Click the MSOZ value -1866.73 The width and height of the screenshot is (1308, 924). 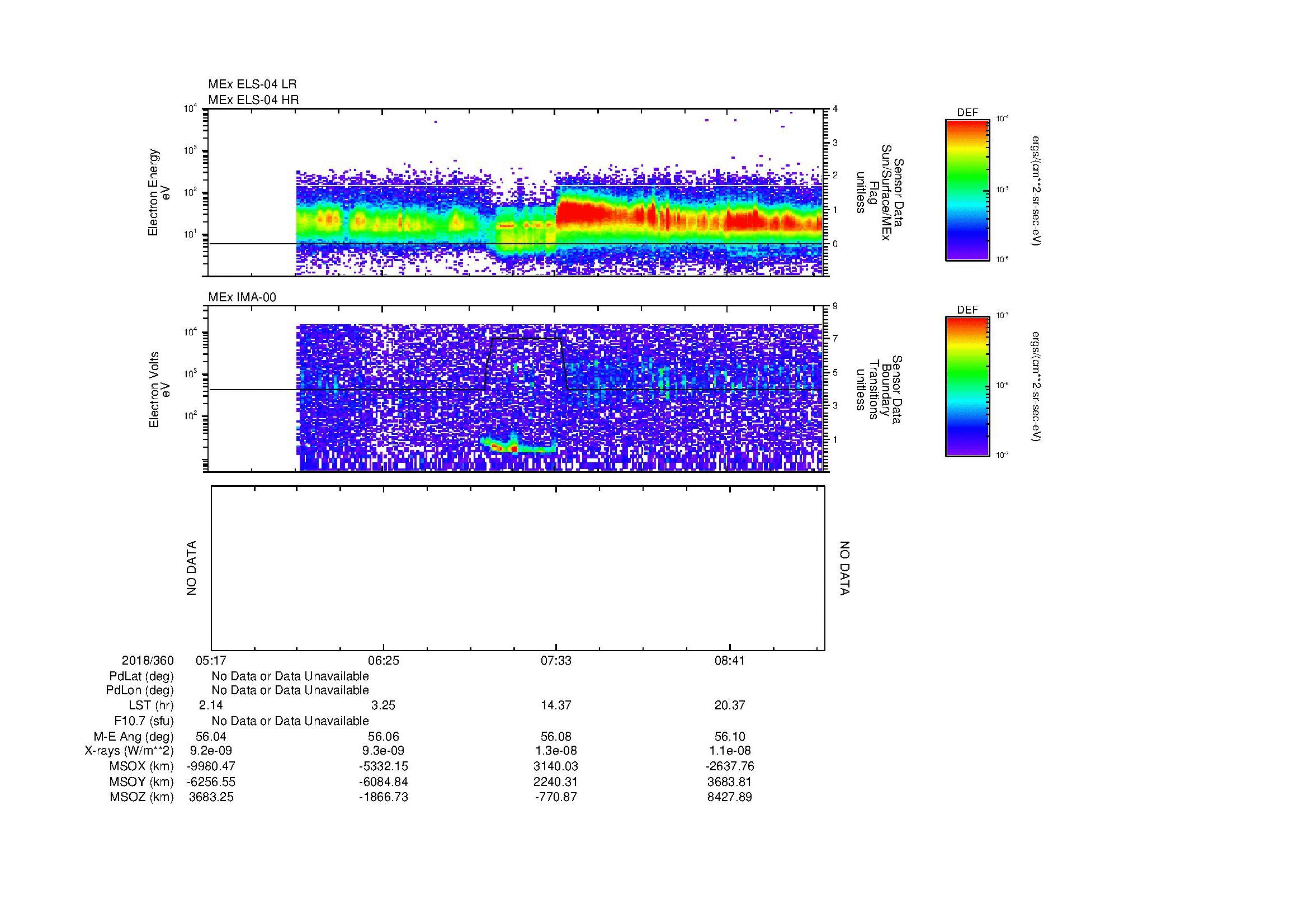[384, 797]
